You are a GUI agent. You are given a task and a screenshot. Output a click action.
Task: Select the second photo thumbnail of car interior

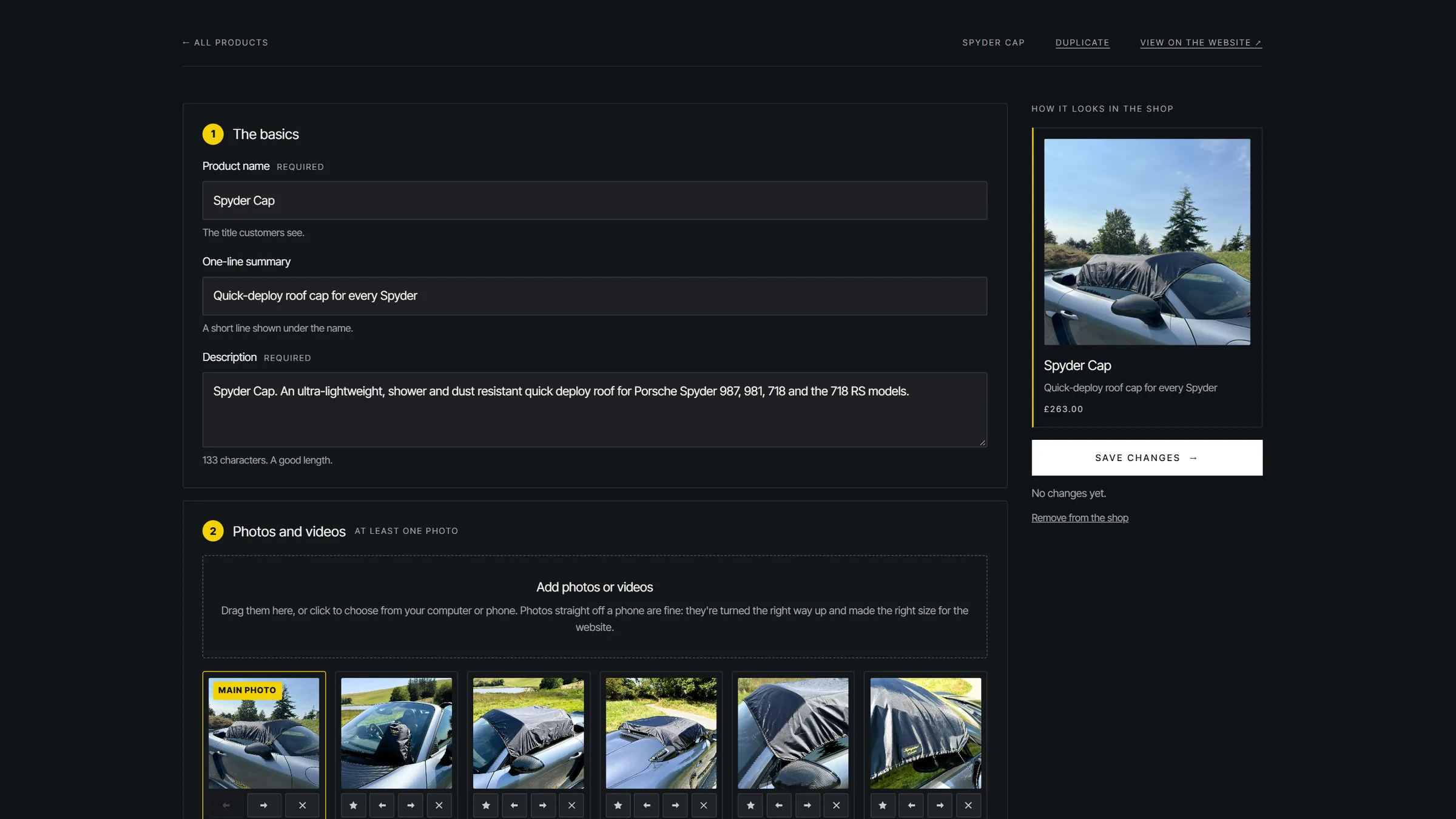click(396, 733)
